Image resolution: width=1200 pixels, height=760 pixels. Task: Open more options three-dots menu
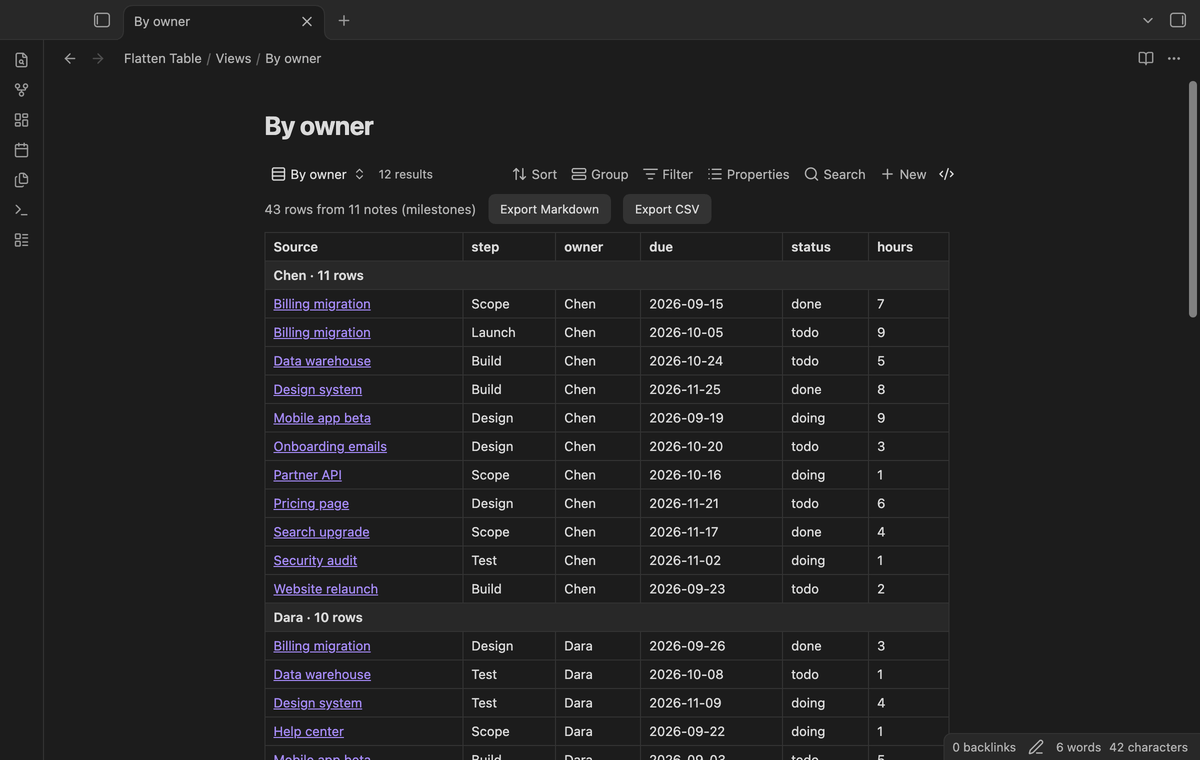coord(1174,58)
